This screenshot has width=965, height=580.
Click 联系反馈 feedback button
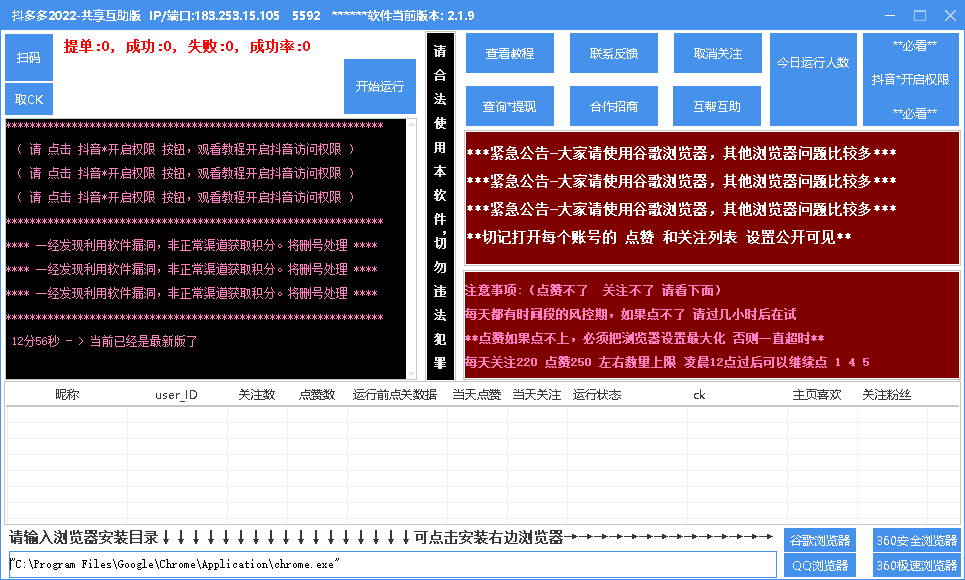pyautogui.click(x=614, y=54)
